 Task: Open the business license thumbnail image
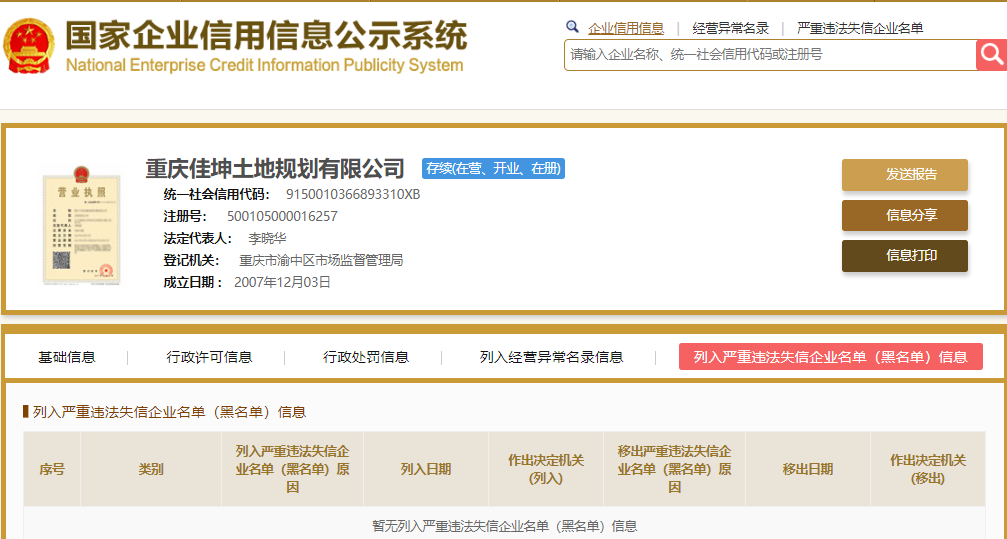(x=82, y=225)
